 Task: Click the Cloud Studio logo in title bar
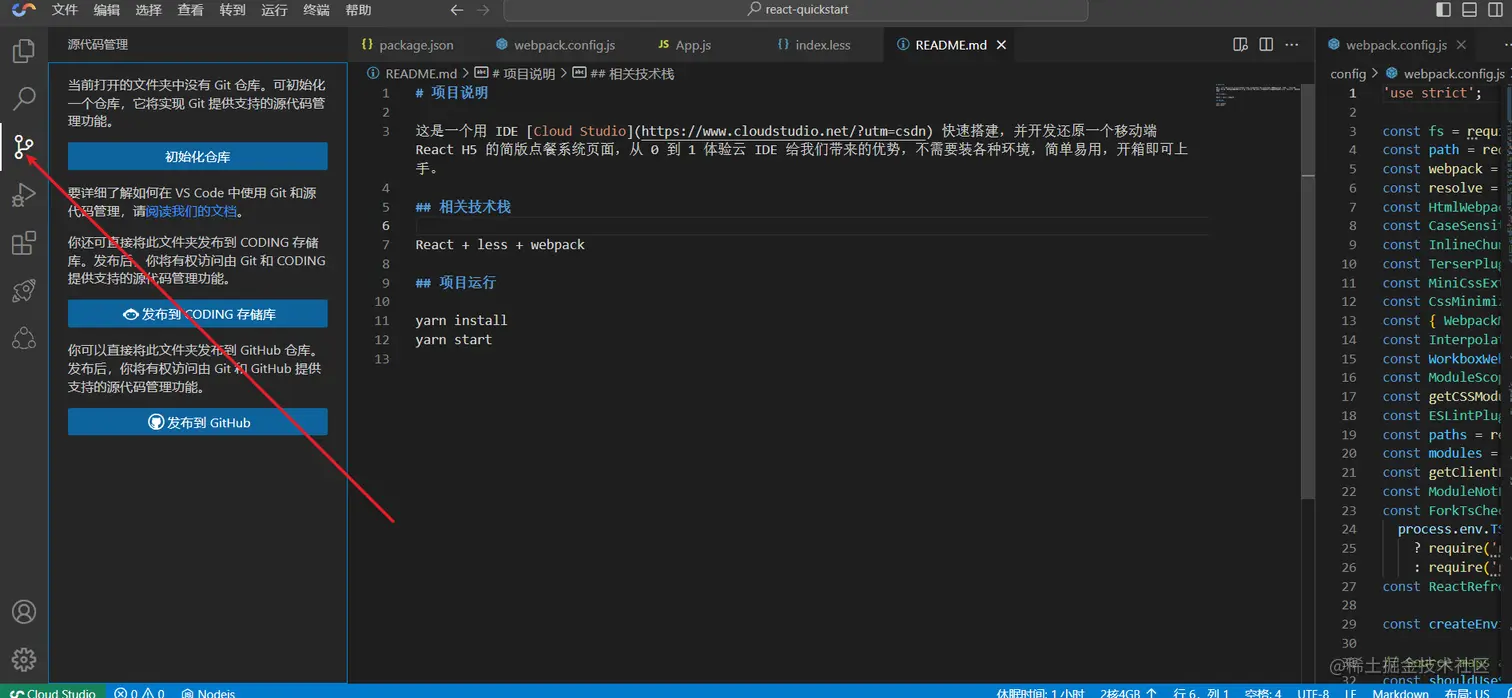24,10
